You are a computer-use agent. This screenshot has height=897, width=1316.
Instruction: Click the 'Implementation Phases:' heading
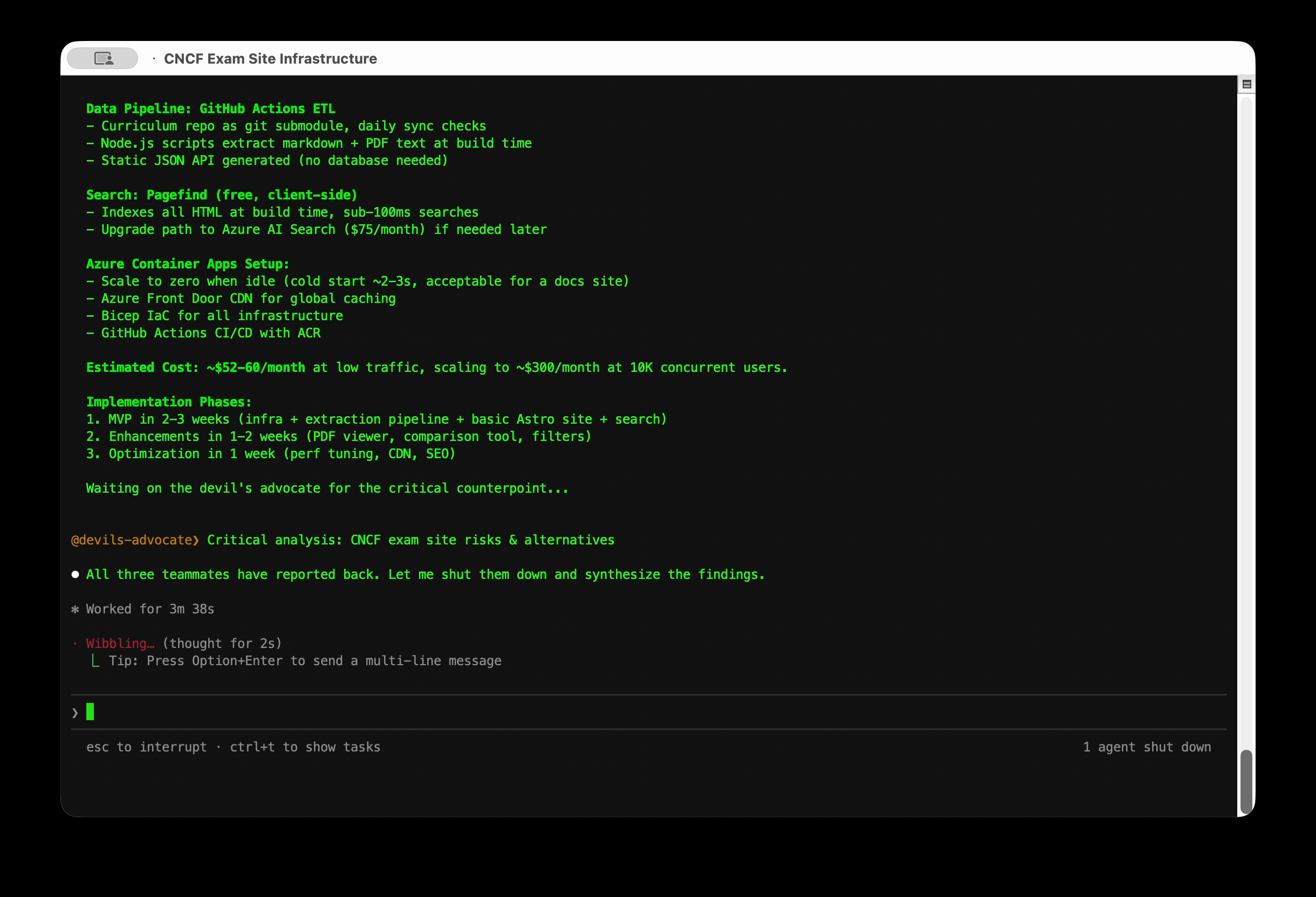(169, 402)
